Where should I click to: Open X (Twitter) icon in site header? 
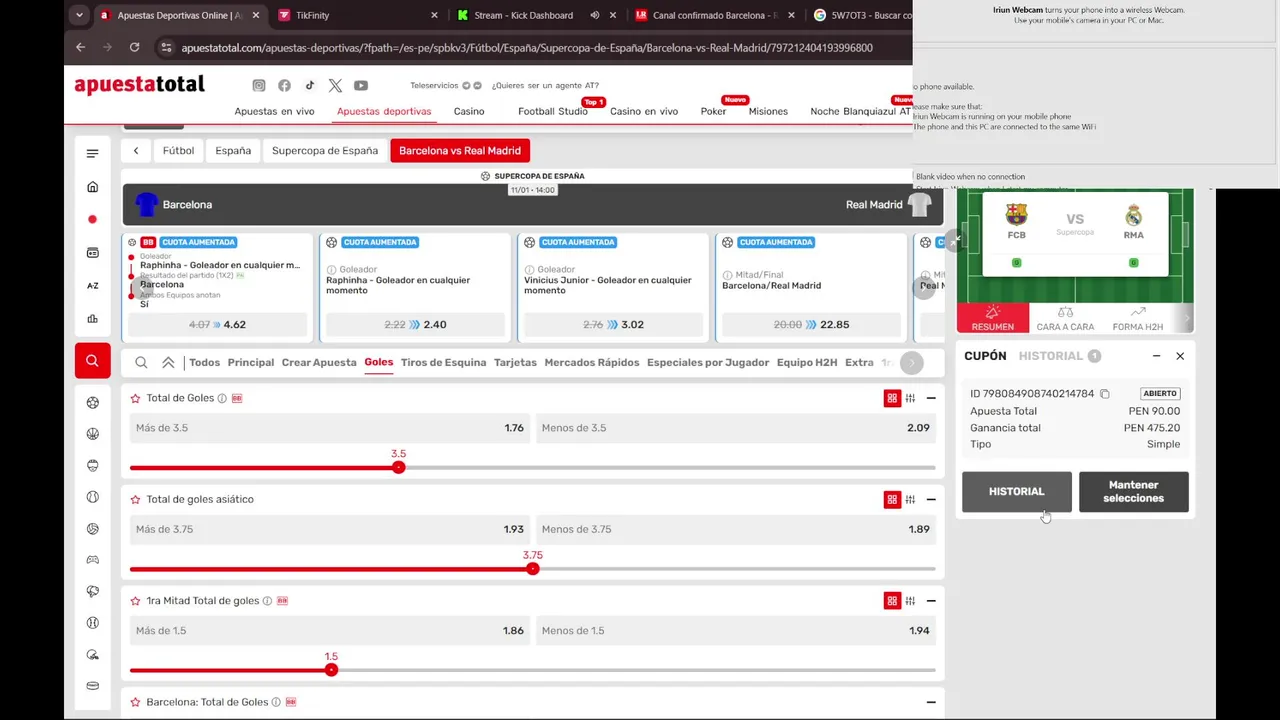(335, 86)
